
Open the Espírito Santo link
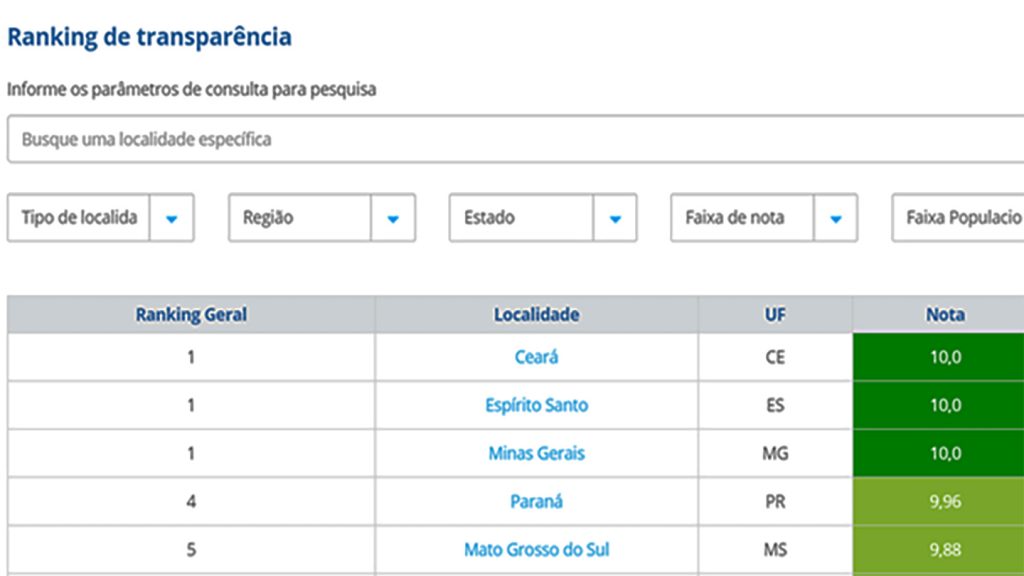click(537, 405)
